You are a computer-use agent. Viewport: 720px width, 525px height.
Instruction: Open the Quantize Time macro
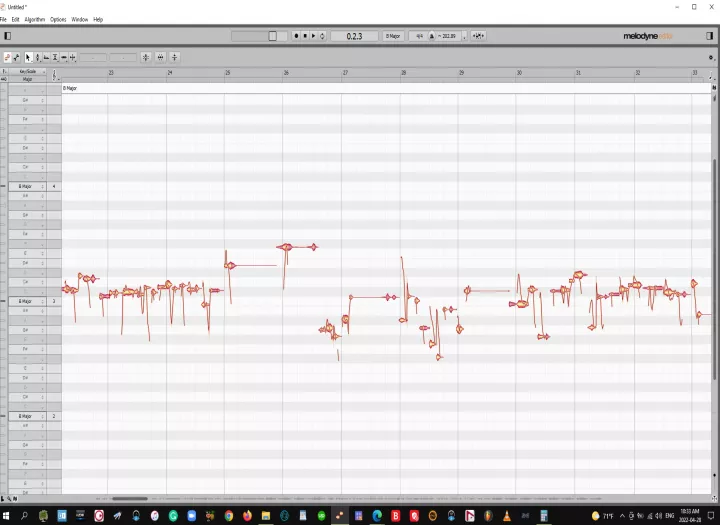pos(160,57)
